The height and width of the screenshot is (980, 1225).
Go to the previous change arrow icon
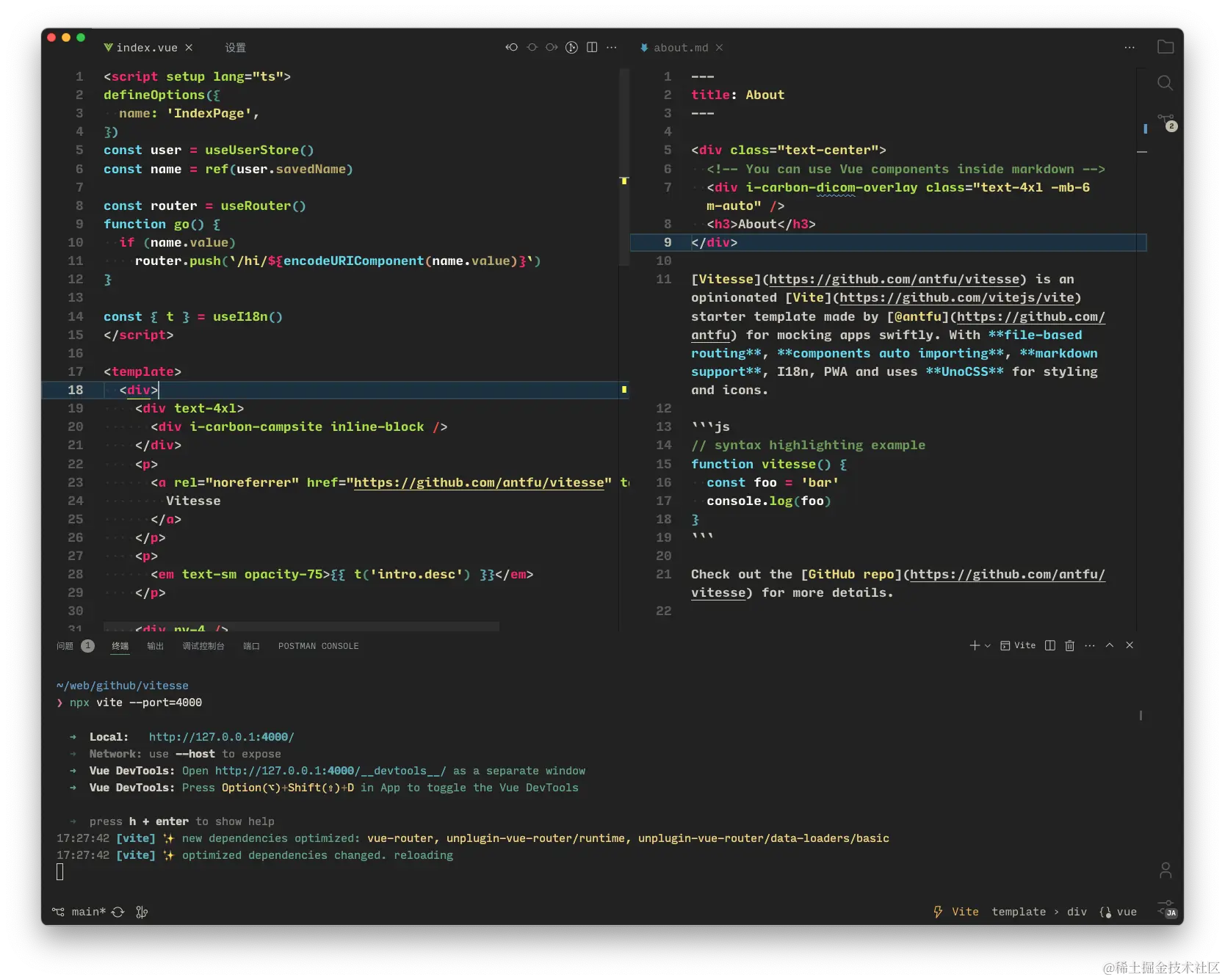tap(512, 47)
